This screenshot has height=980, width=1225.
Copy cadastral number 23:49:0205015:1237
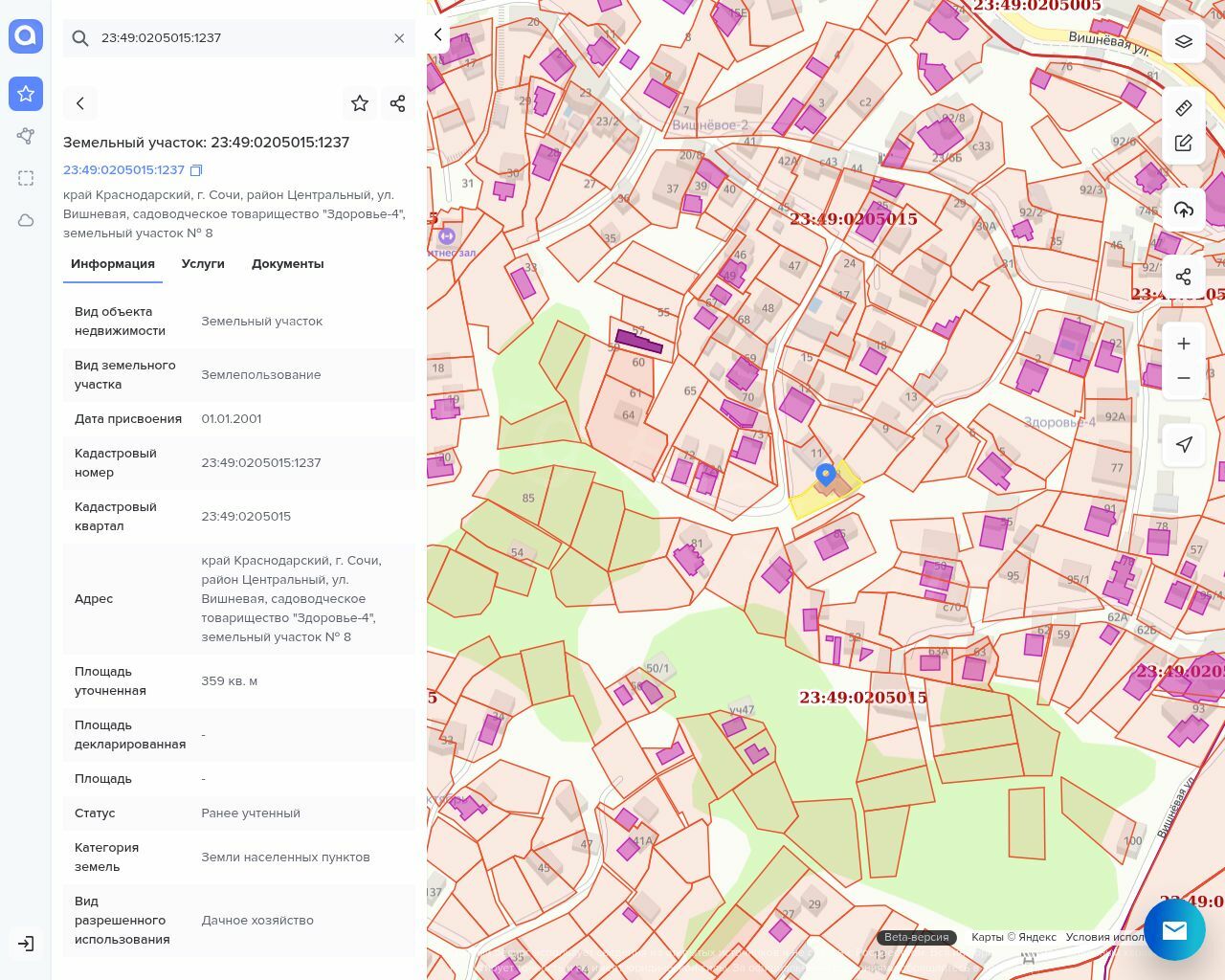point(196,170)
